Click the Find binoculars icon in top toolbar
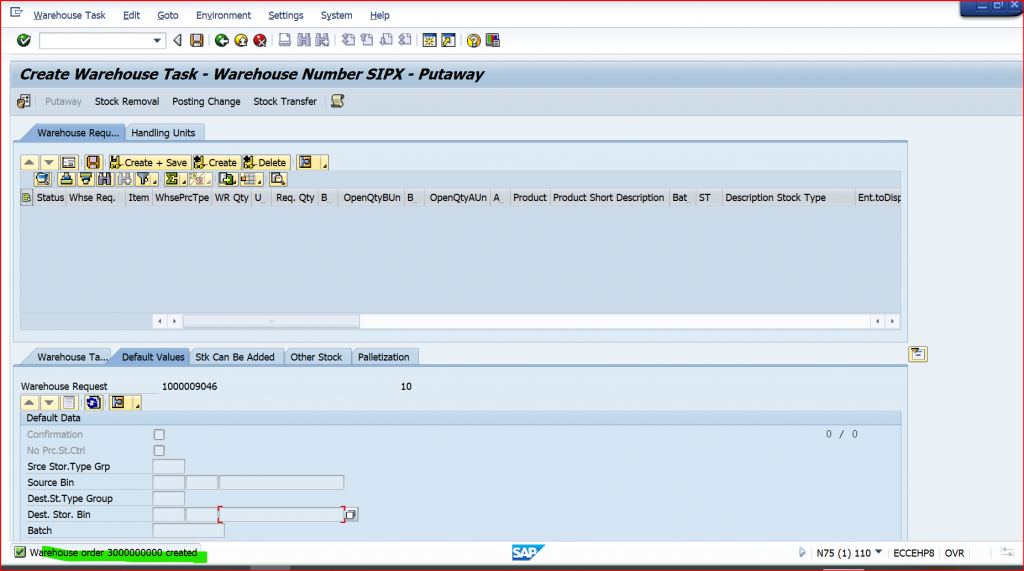The height and width of the screenshot is (571, 1024). pyautogui.click(x=304, y=41)
